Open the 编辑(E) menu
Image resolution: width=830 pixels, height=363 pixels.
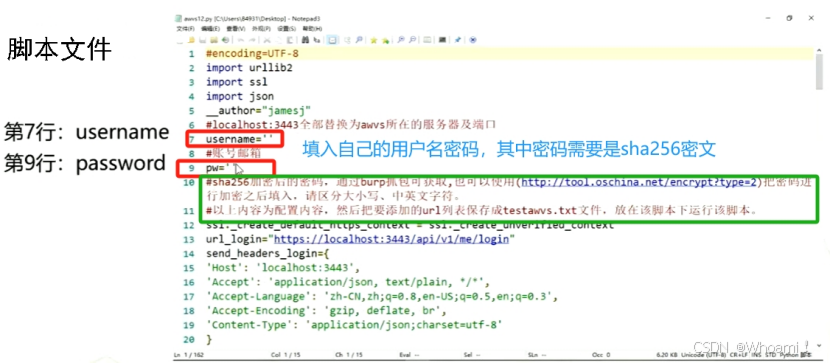tap(211, 29)
